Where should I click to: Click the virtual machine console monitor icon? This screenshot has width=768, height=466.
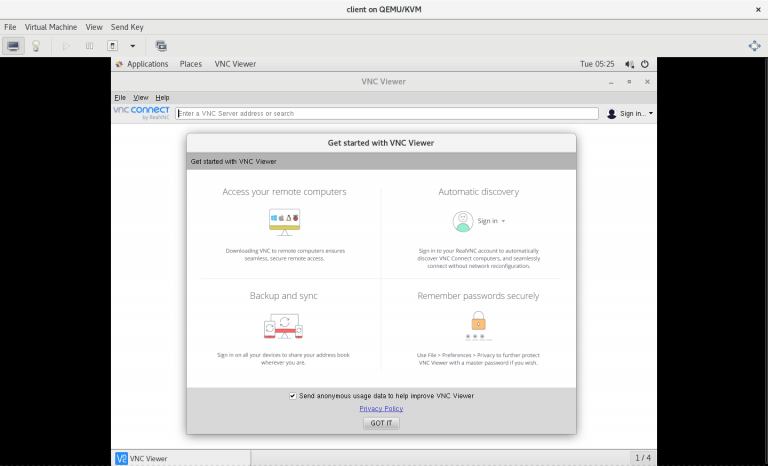coord(14,46)
